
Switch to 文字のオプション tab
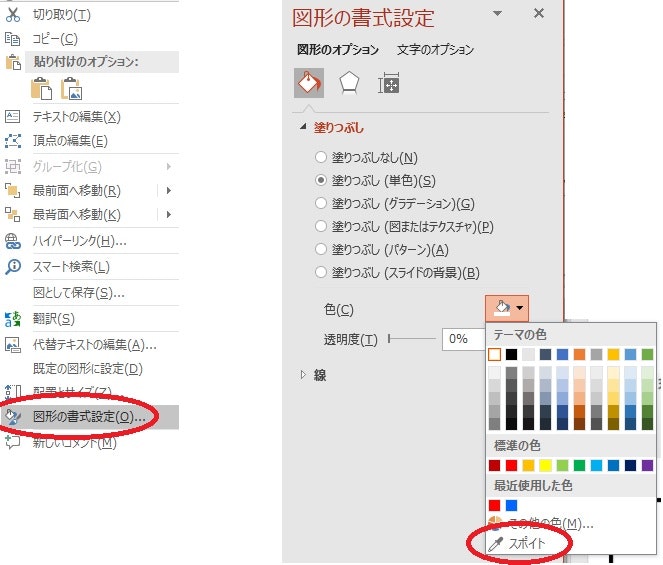tap(436, 49)
